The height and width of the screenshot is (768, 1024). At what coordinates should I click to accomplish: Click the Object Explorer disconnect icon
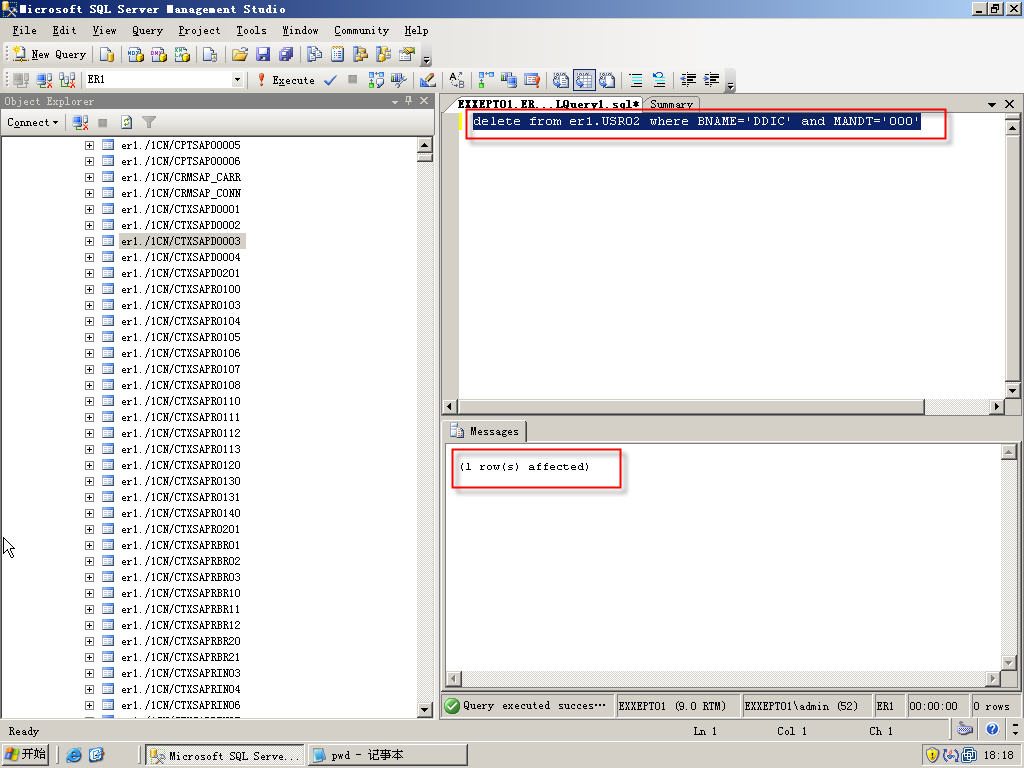[81, 122]
